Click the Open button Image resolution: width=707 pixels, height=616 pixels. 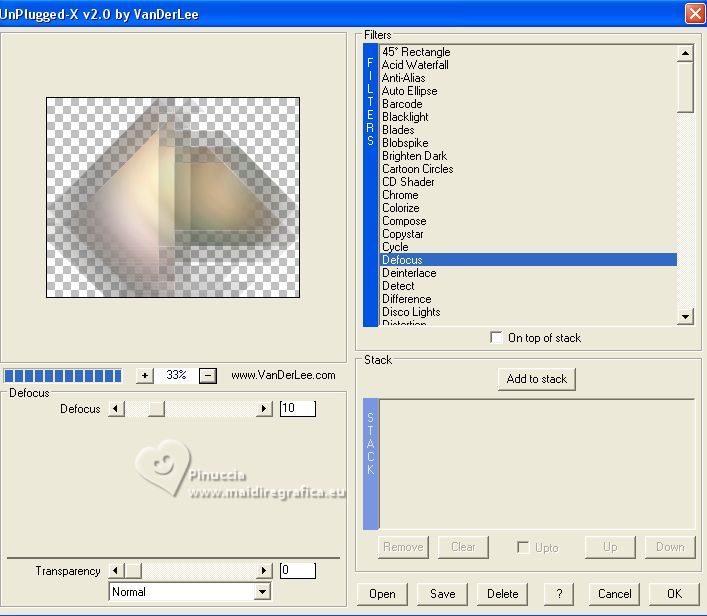click(382, 593)
